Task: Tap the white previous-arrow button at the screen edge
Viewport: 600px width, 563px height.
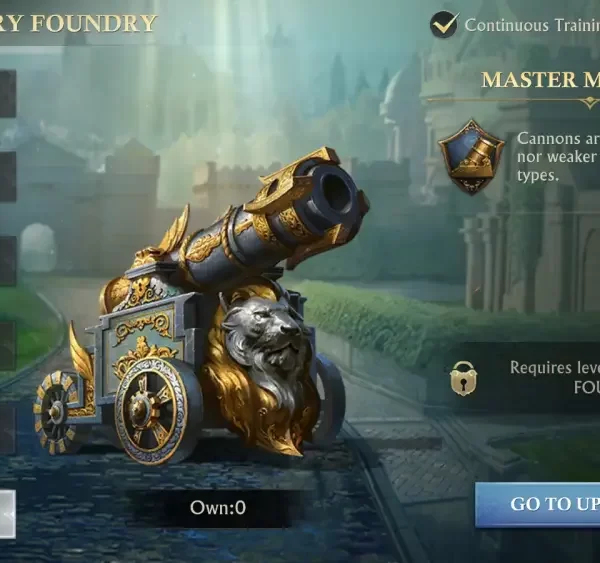Action: 8,514
